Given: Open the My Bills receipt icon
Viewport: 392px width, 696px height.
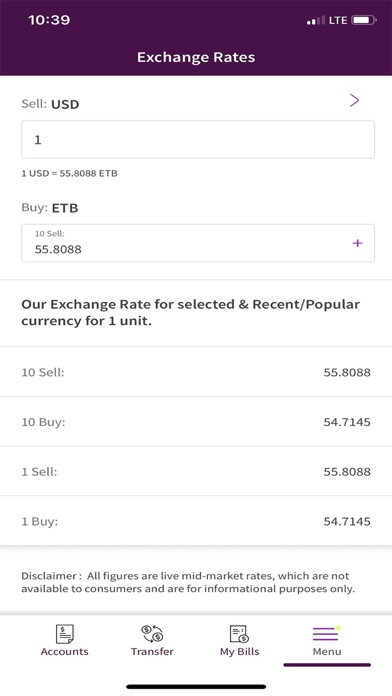Looking at the screenshot, I should coord(239,633).
